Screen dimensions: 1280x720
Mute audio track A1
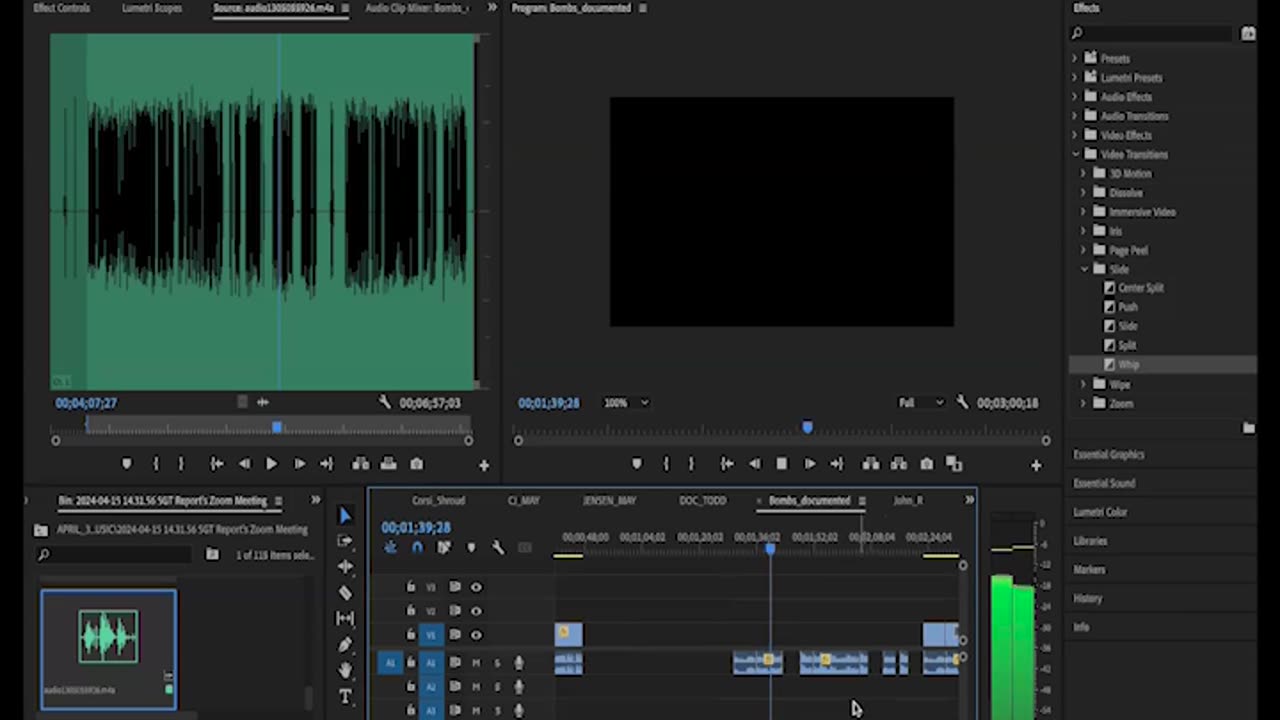point(476,662)
